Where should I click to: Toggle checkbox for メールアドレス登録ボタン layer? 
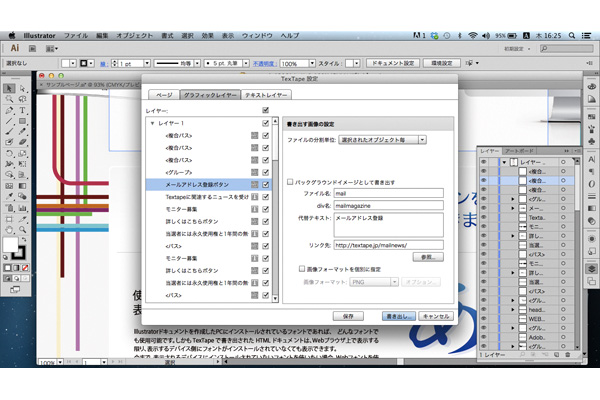(x=266, y=185)
